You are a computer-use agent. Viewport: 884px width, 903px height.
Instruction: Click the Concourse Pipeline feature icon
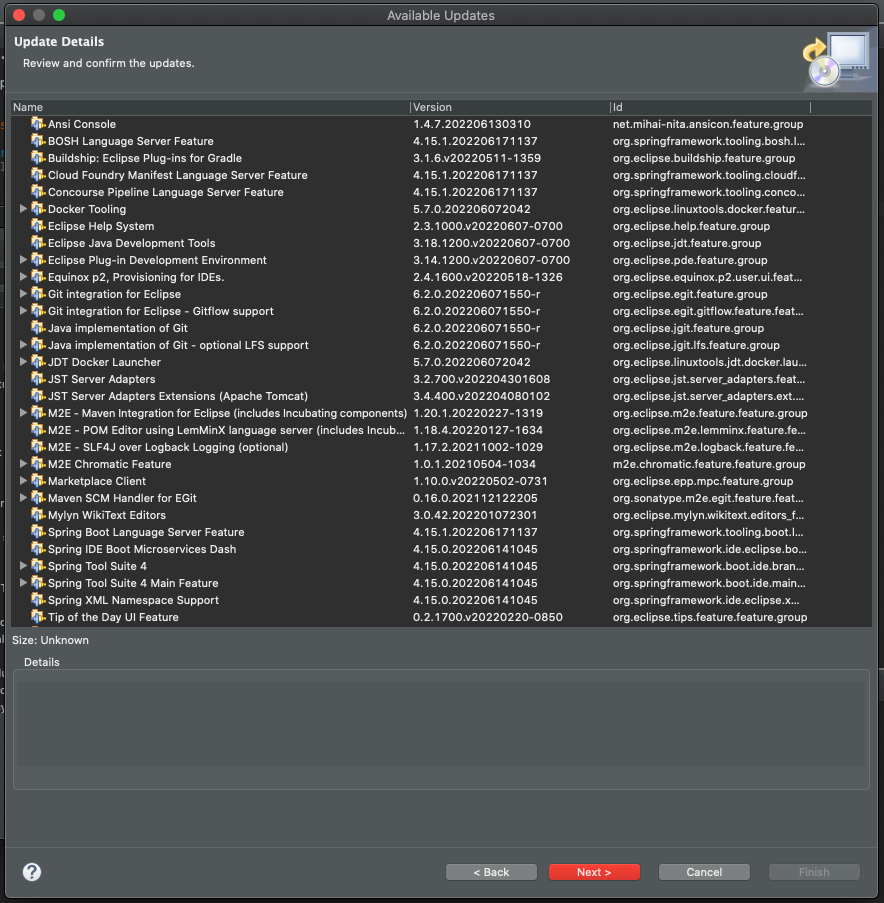38,192
